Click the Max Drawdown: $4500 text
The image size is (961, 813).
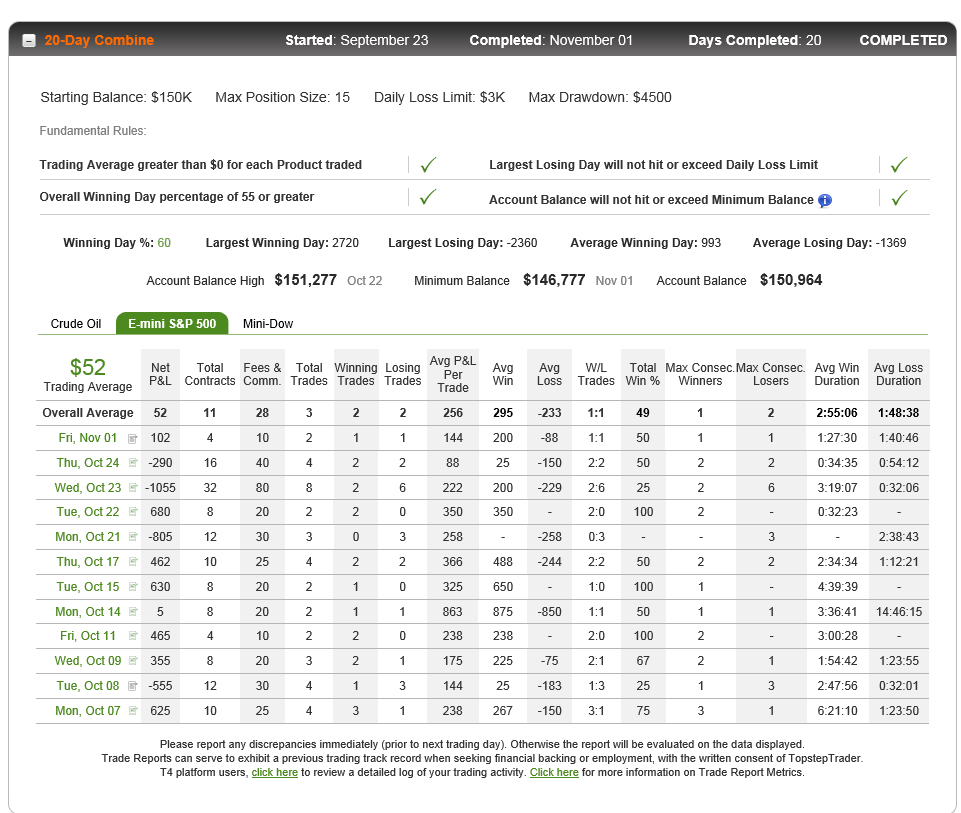pyautogui.click(x=600, y=97)
